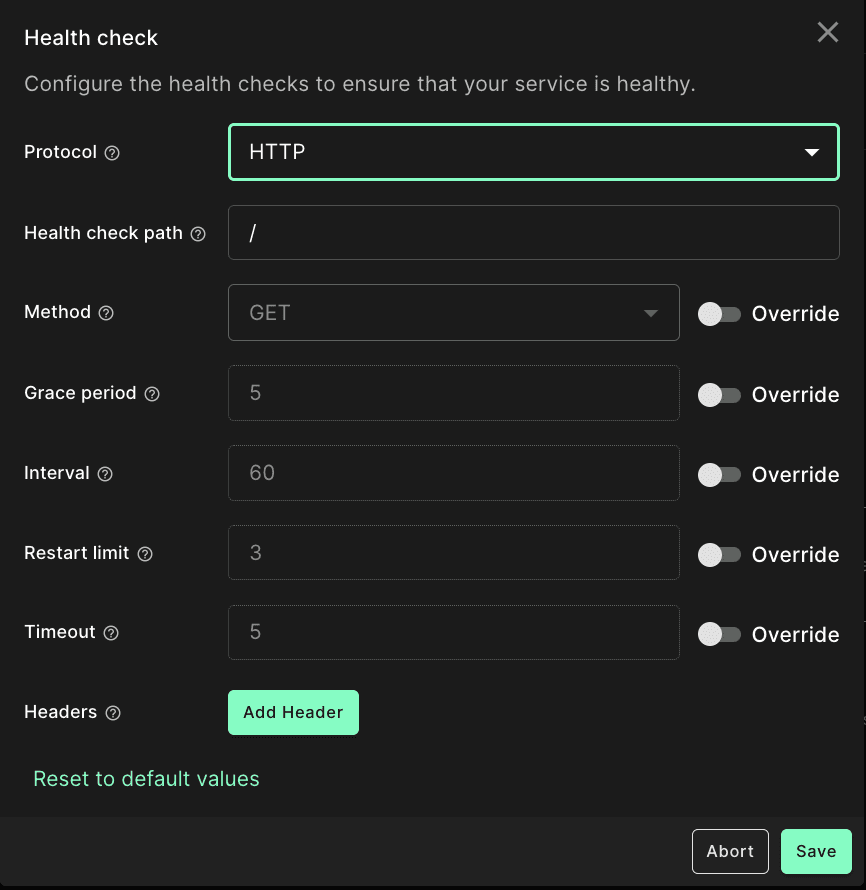The width and height of the screenshot is (866, 890).
Task: Turn on the Interval override switch
Action: 719,474
